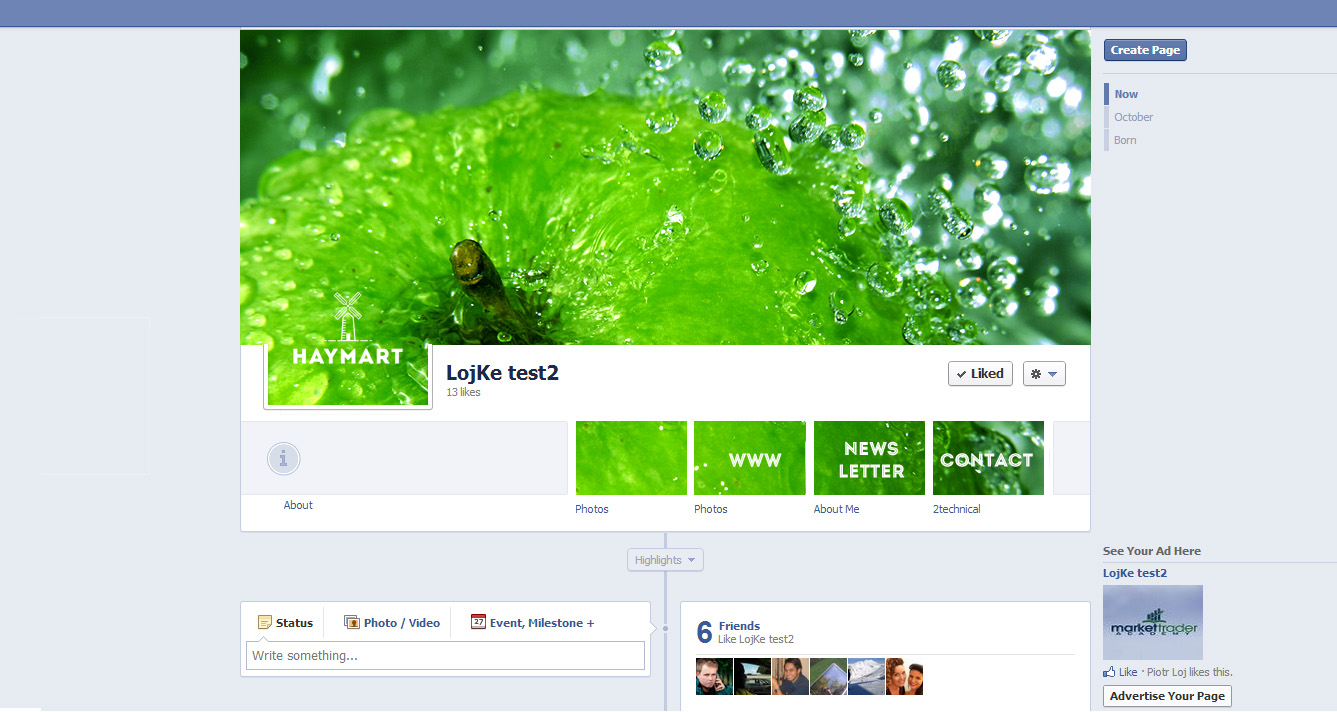Screen dimensions: 1337x712
Task: Click the Piotr Loj likes this text
Action: pyautogui.click(x=1189, y=672)
